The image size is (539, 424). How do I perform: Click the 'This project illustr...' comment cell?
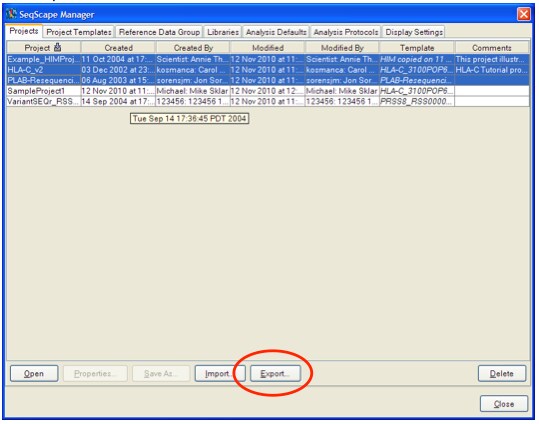click(x=492, y=59)
